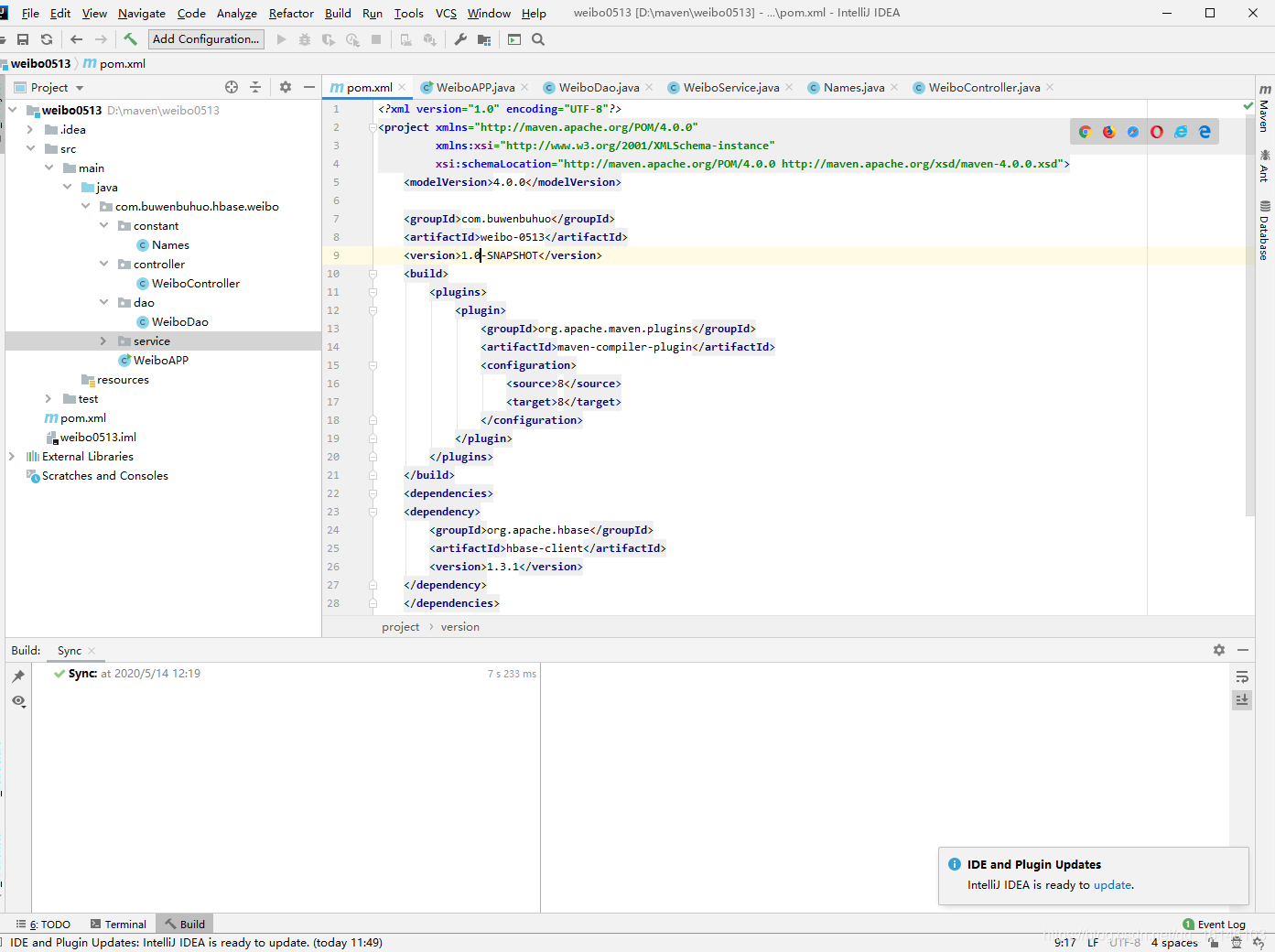This screenshot has width=1275, height=952.
Task: Open the eye view options in Build panel
Action: point(18,701)
